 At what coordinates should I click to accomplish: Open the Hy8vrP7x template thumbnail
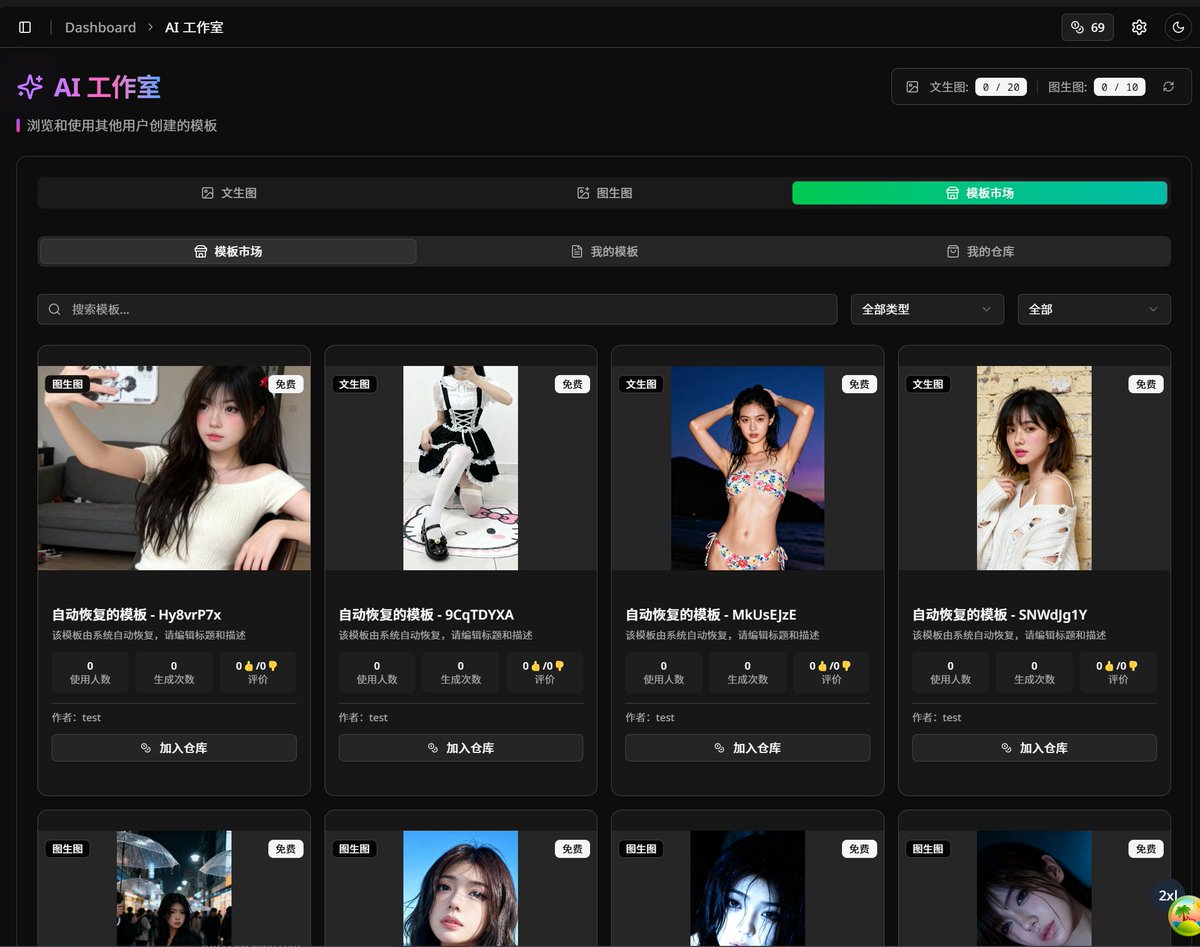click(174, 468)
